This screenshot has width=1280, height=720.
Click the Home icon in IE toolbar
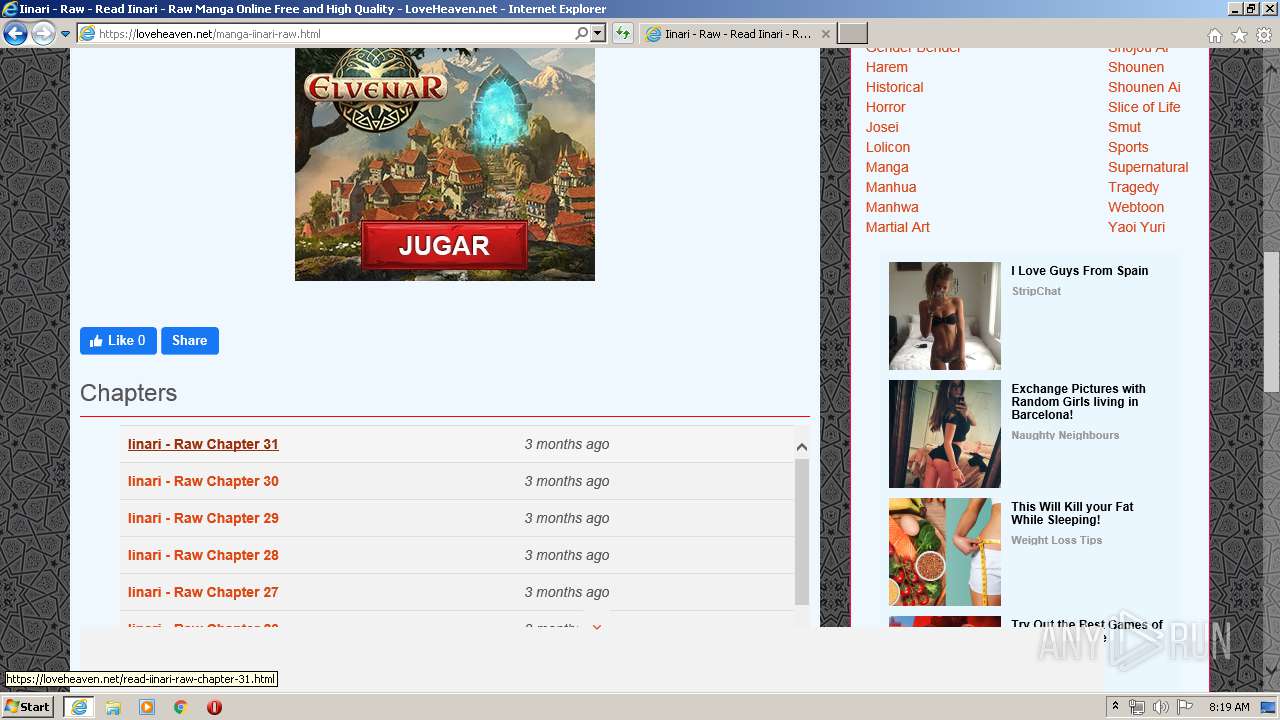(x=1214, y=35)
